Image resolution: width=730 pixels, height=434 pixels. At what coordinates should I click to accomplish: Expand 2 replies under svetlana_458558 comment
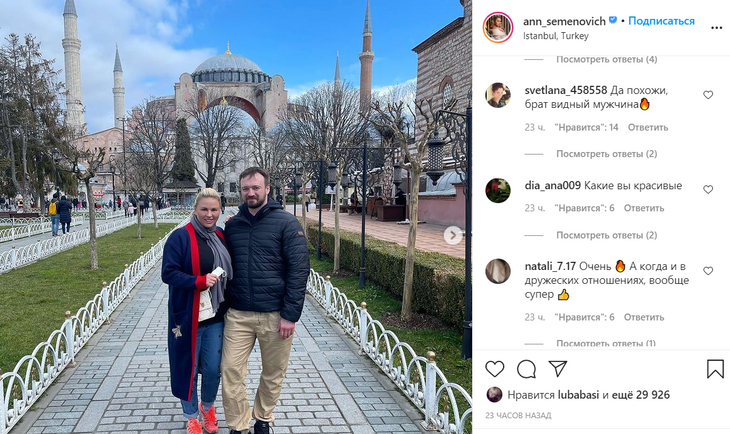[x=606, y=154]
